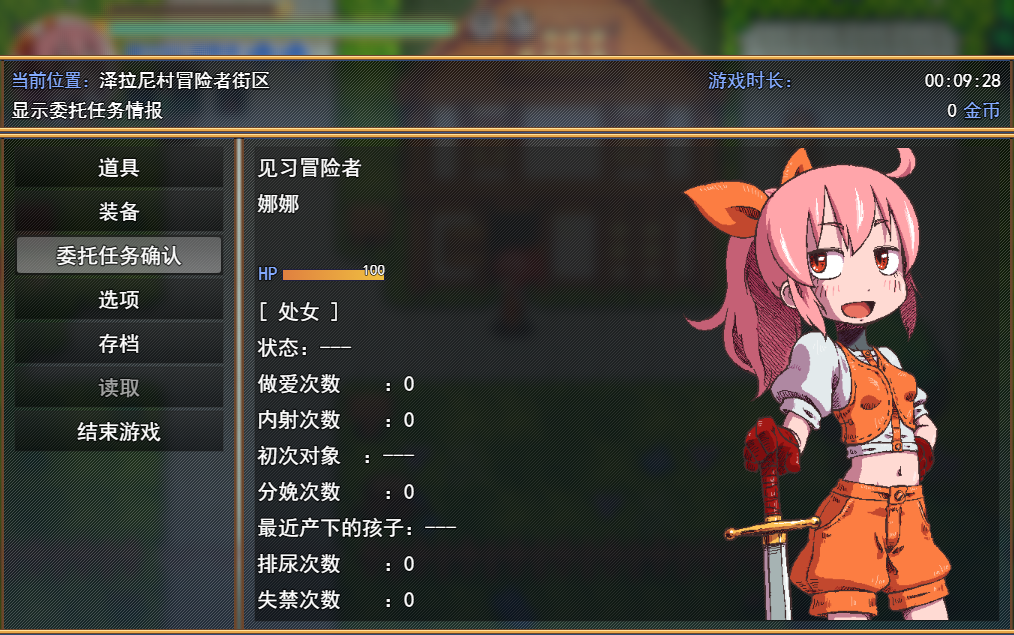Click the character name 娜娜
Viewport: 1014px width, 635px height.
(x=278, y=204)
